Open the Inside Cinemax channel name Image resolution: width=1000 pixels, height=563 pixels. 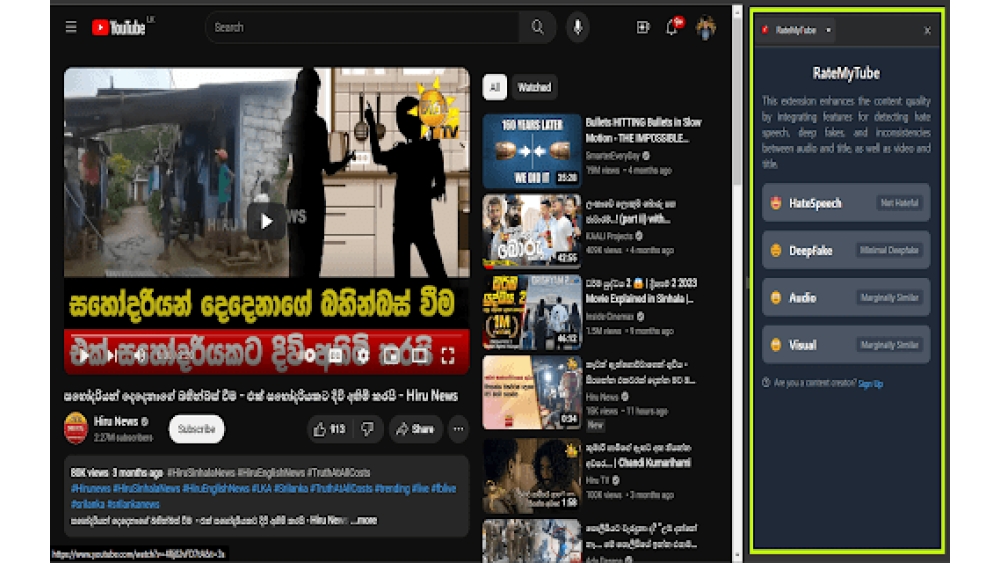pos(610,316)
